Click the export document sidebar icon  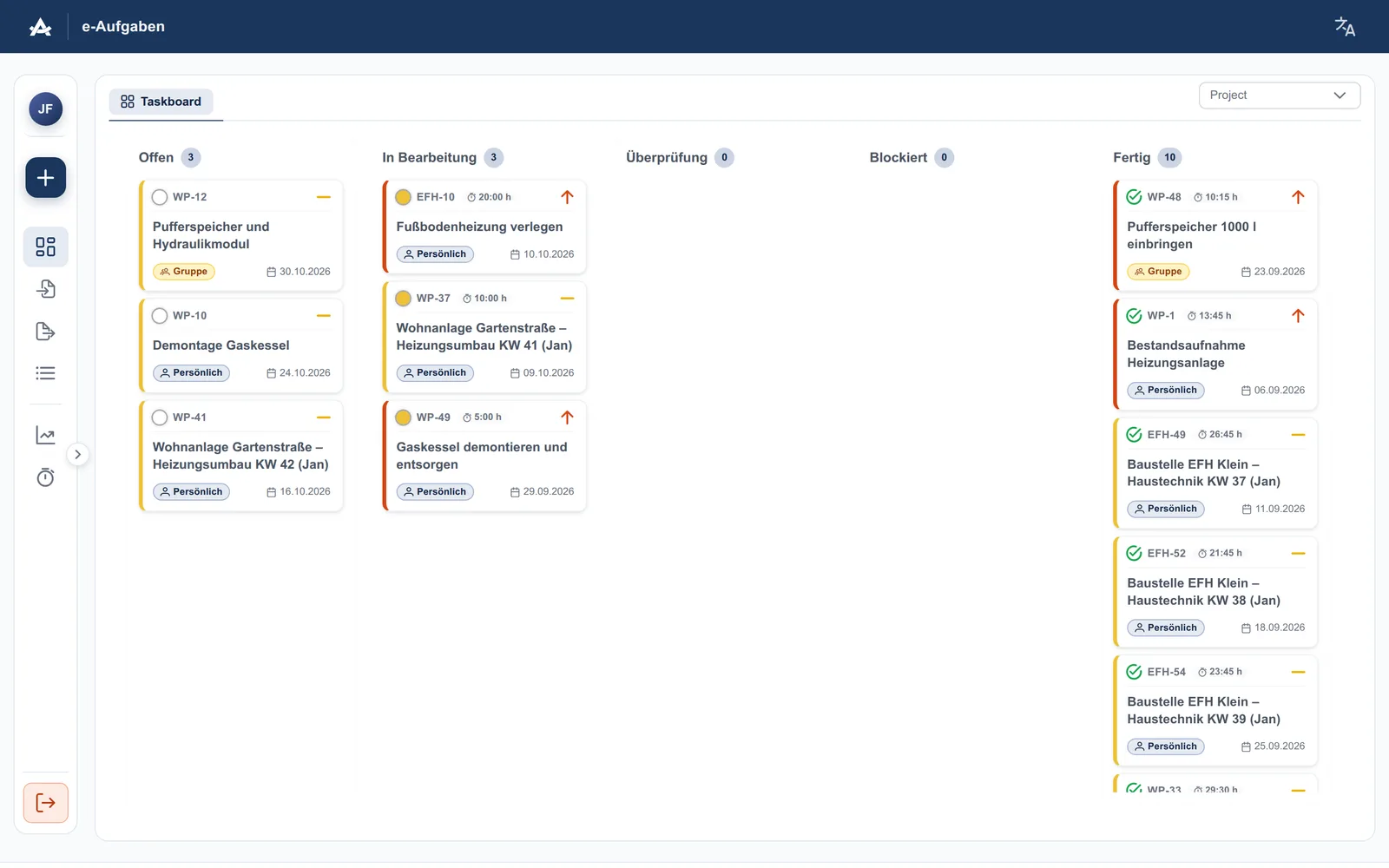click(x=45, y=332)
